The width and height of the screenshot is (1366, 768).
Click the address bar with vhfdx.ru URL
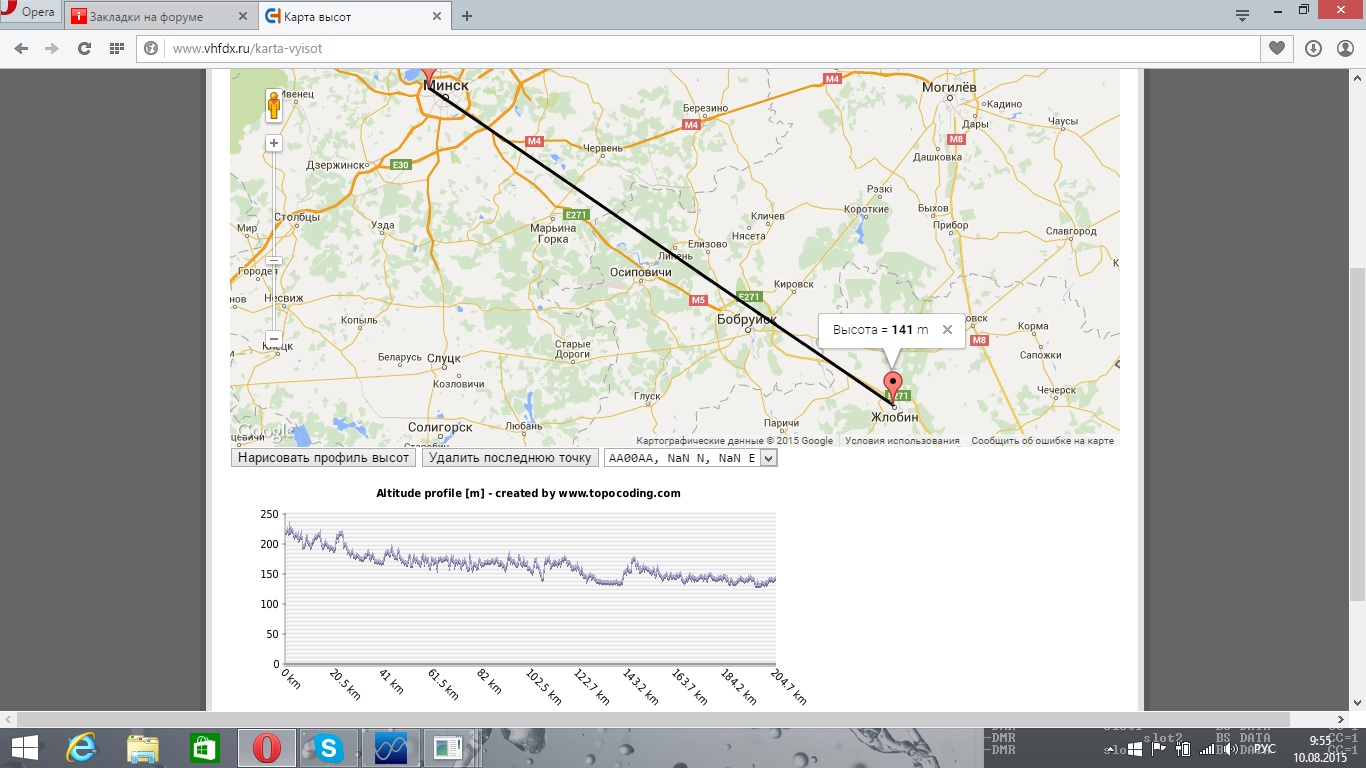coord(700,48)
